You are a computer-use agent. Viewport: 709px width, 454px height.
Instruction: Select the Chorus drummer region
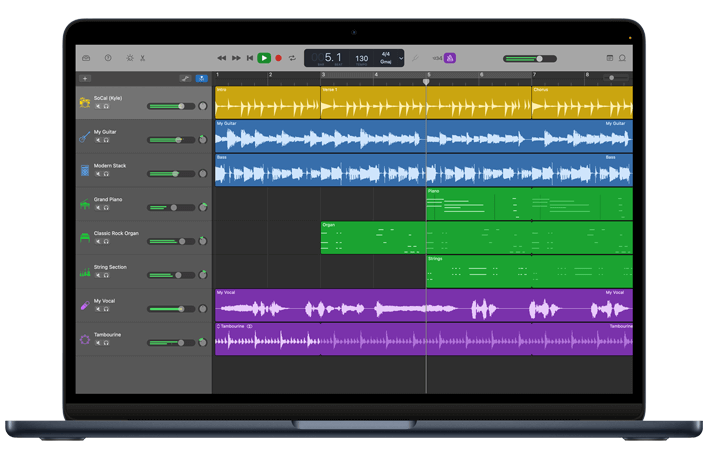pos(582,103)
